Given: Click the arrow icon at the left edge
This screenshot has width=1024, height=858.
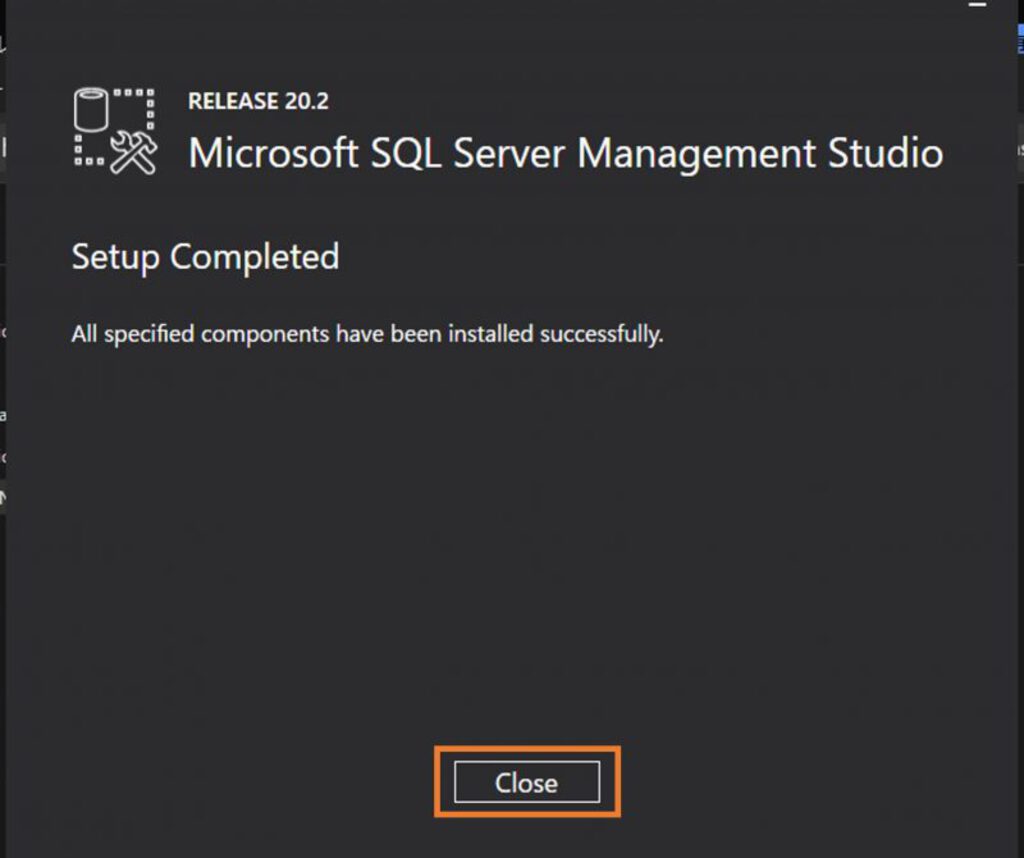Looking at the screenshot, I should click(3, 498).
